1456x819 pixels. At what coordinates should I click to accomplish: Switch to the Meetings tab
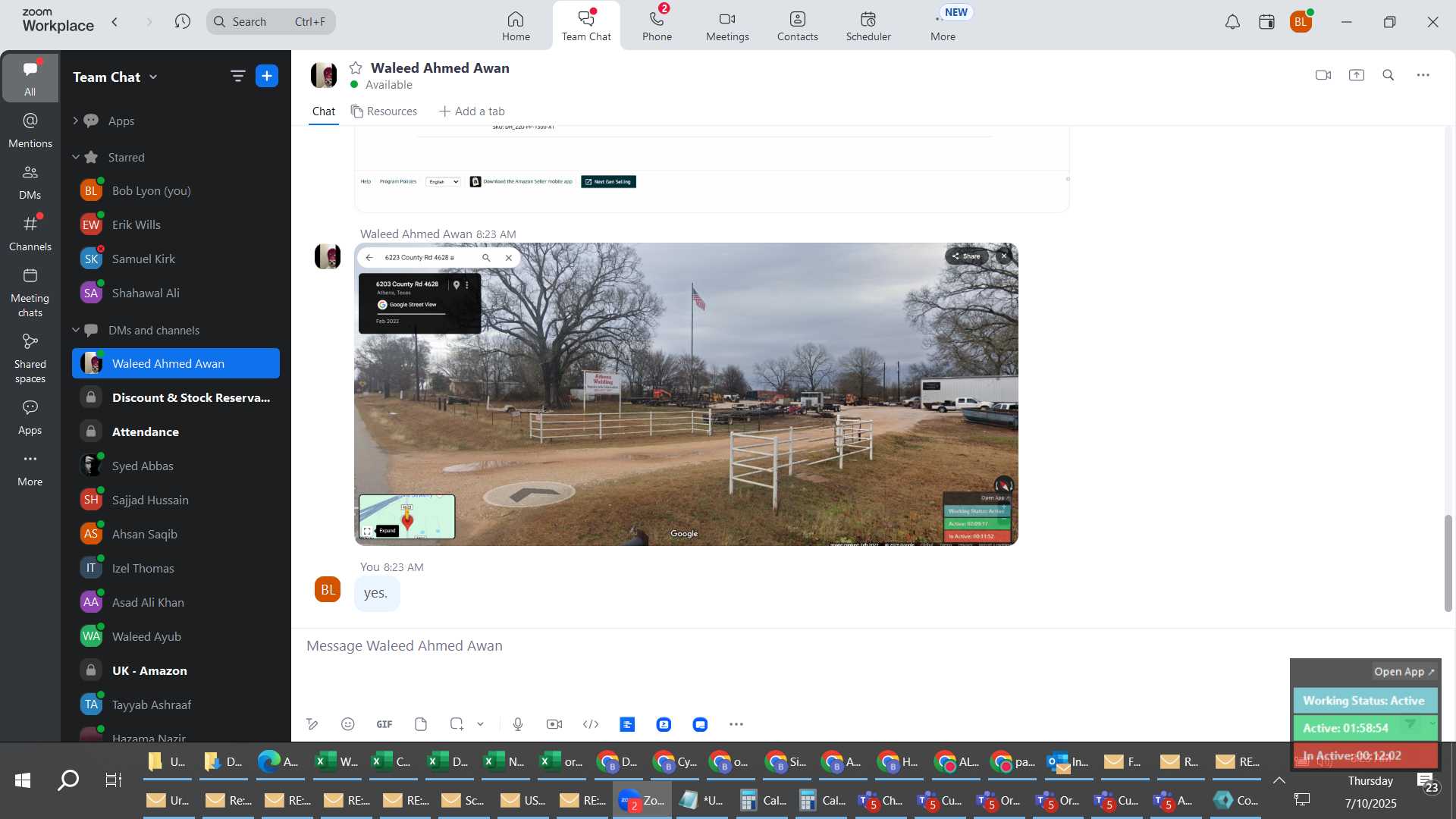pyautogui.click(x=727, y=26)
